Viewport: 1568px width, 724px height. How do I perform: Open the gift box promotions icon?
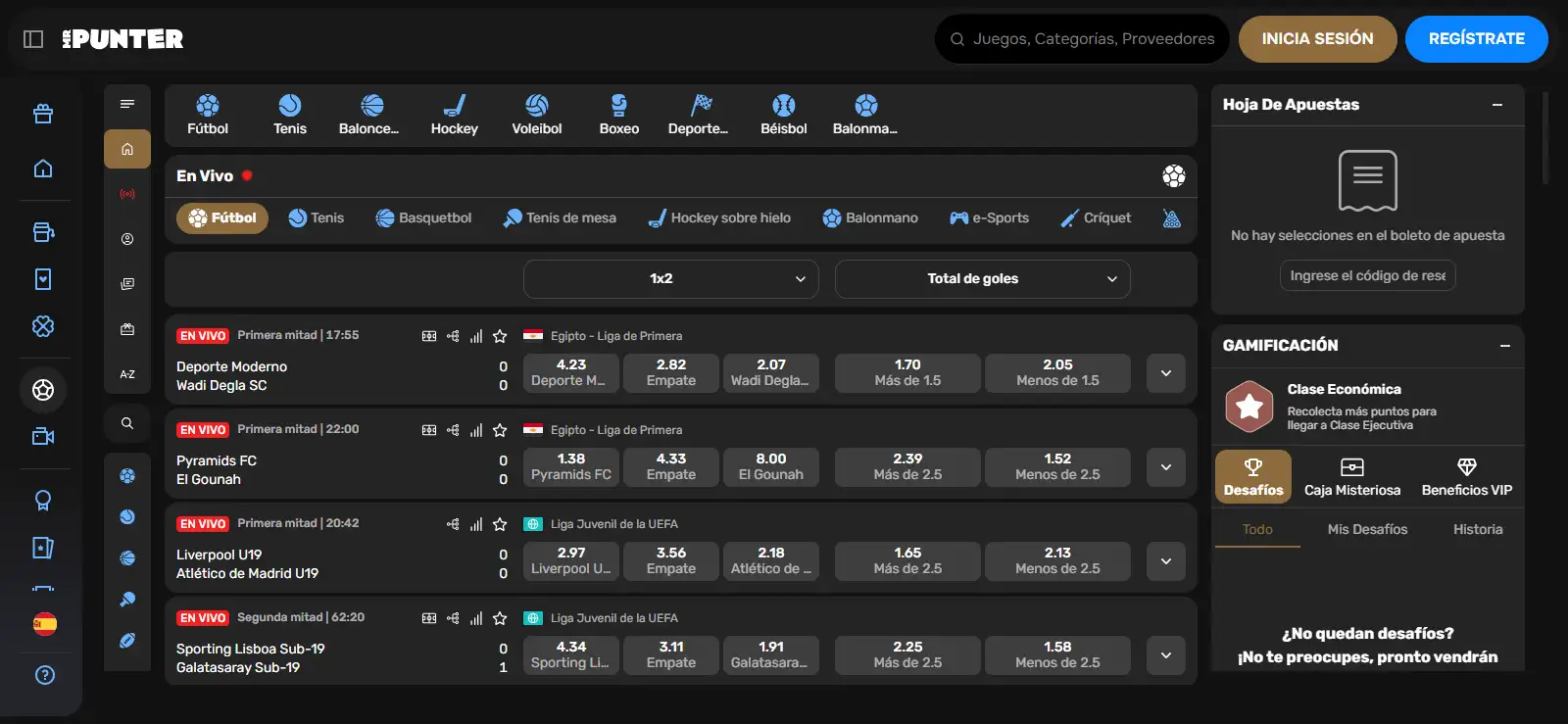[x=43, y=114]
